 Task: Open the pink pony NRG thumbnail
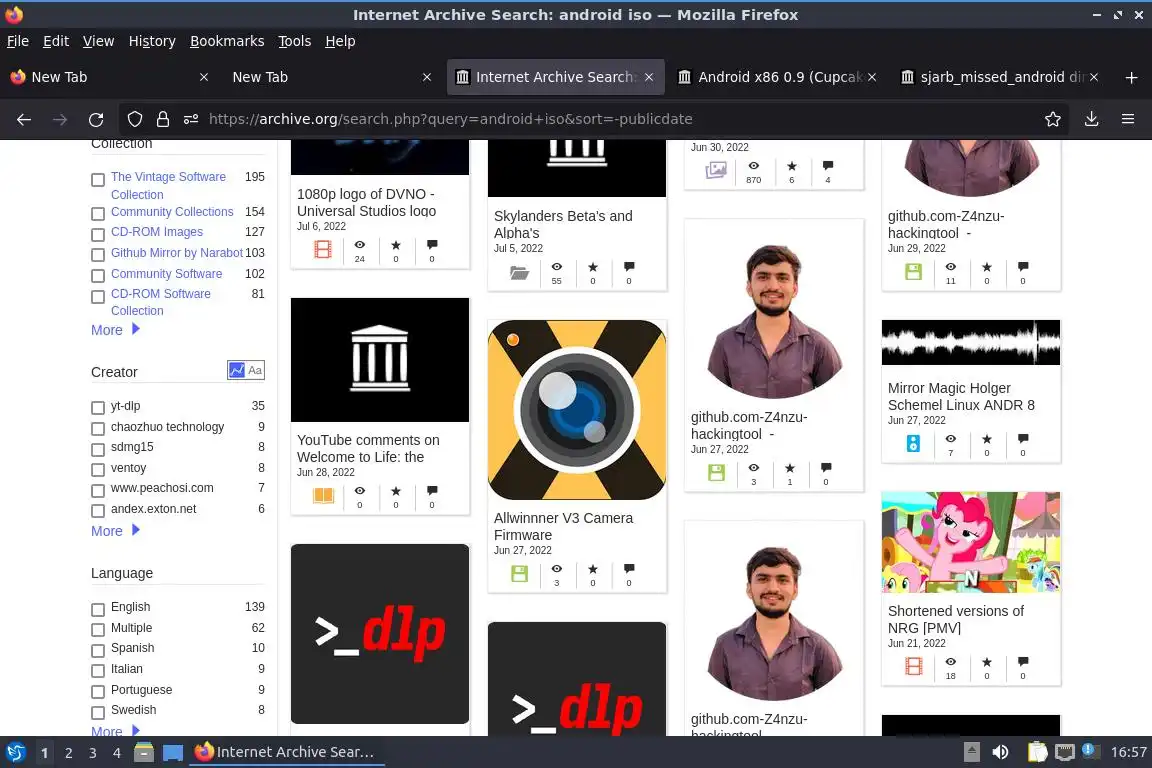pos(971,542)
